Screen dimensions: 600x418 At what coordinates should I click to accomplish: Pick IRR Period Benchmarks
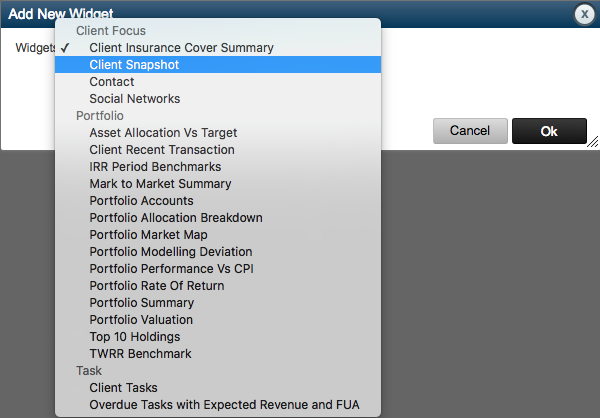(x=155, y=167)
